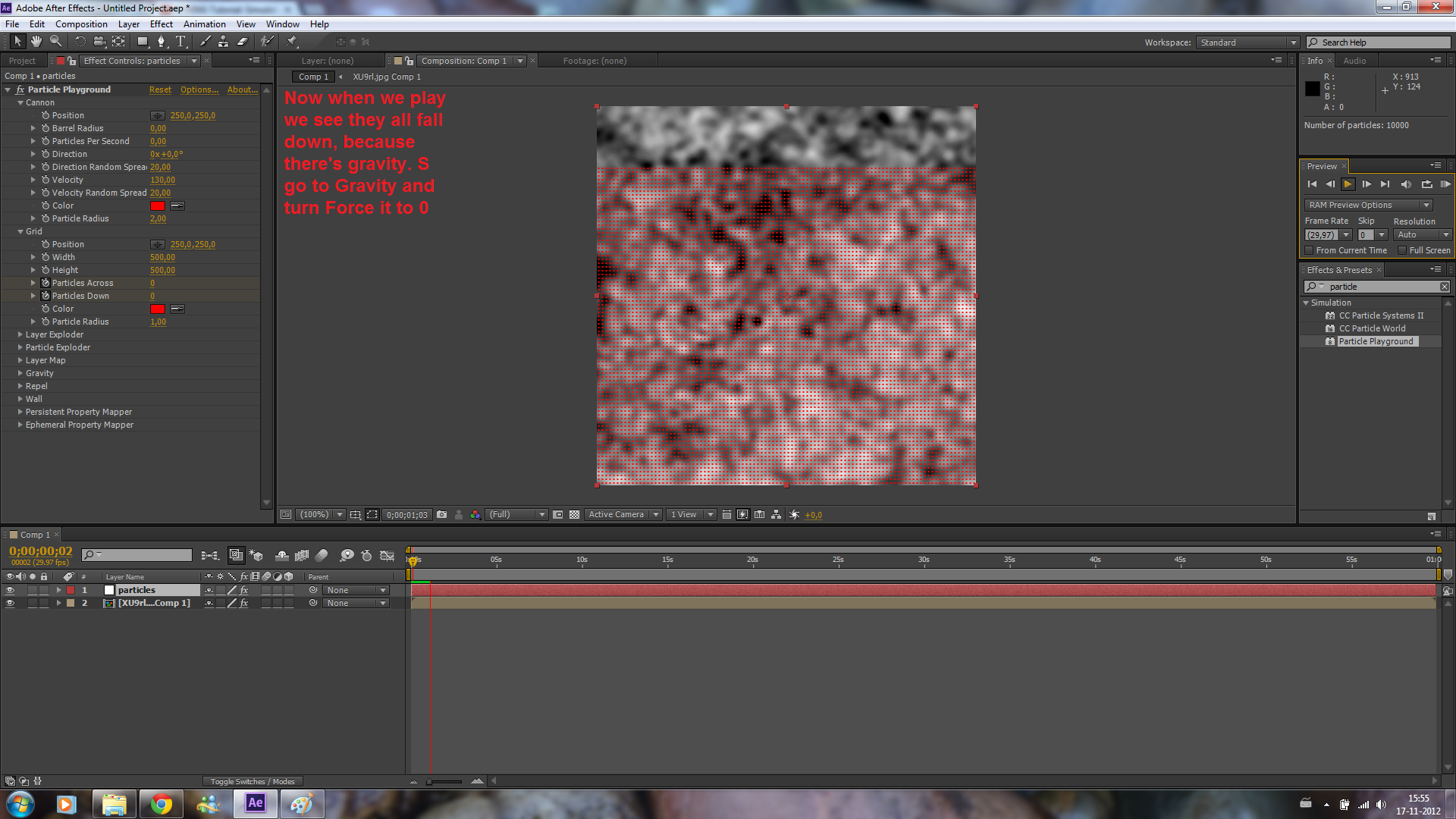Open the Composition Flowchart icon in viewer
The height and width of the screenshot is (819, 1456).
pos(777,514)
